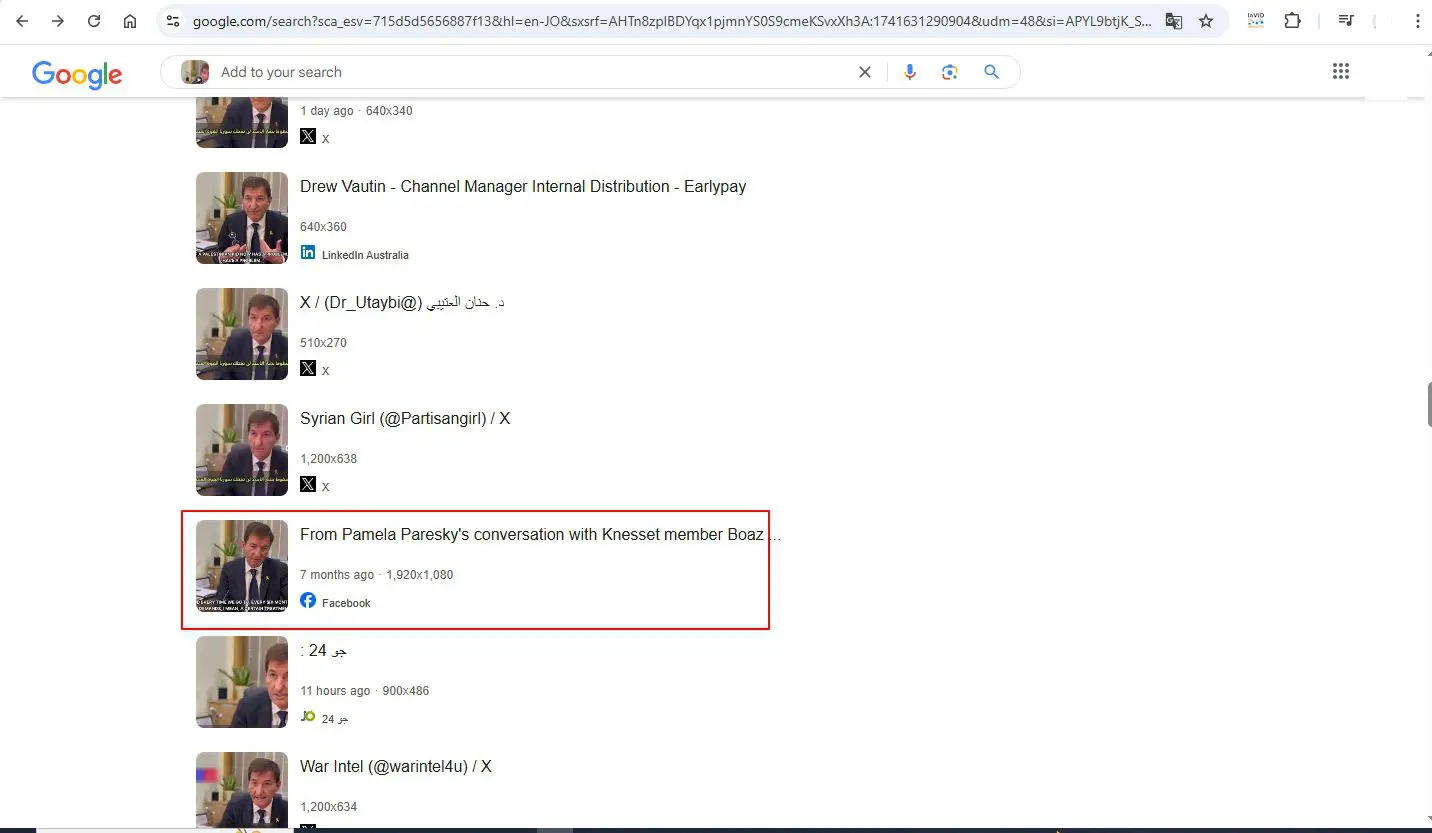Screen dimensions: 1432x833
Task: View site information for google.com
Action: tap(173, 21)
